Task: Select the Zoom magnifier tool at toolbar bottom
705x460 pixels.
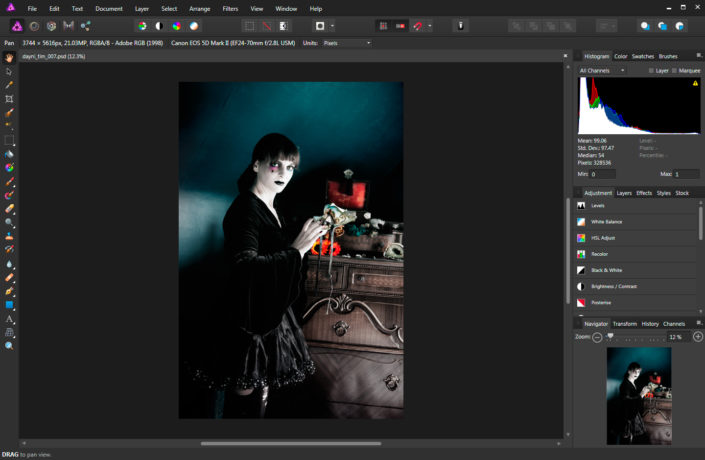Action: 9,346
